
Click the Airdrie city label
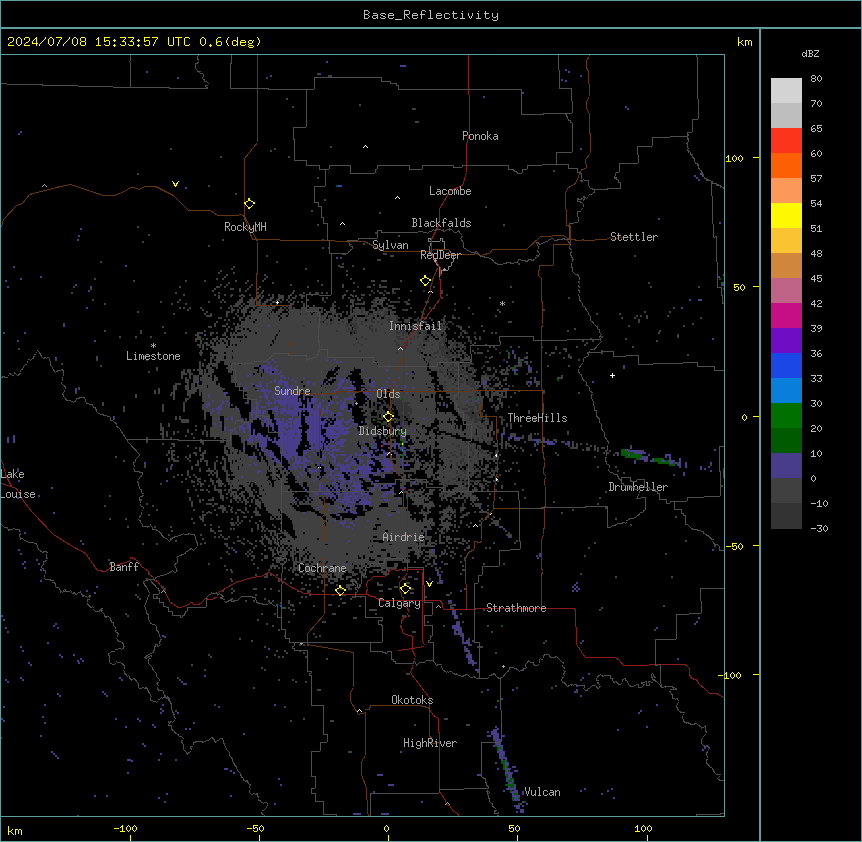(404, 537)
